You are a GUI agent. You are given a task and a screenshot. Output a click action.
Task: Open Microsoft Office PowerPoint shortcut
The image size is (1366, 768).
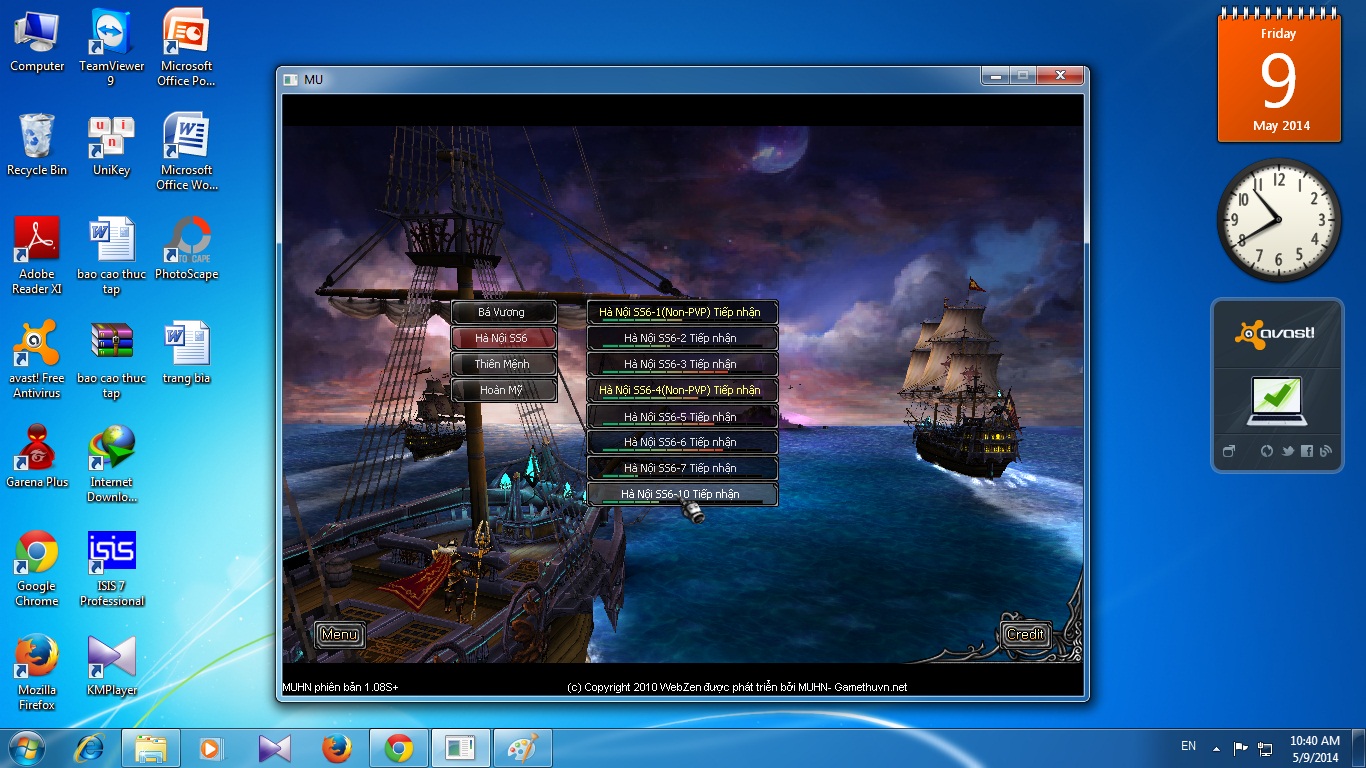pos(186,48)
